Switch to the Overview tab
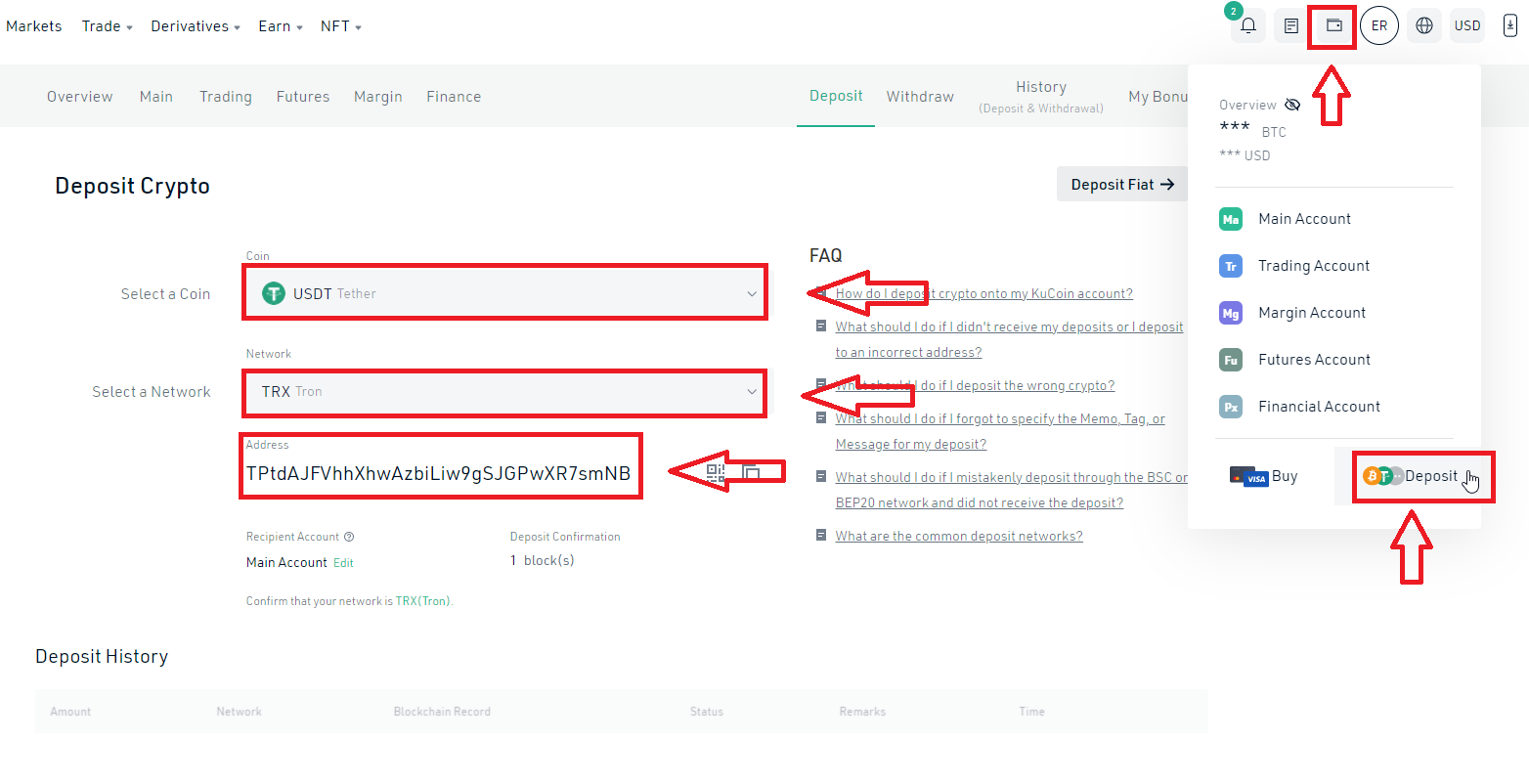The width and height of the screenshot is (1529, 784). coord(80,97)
